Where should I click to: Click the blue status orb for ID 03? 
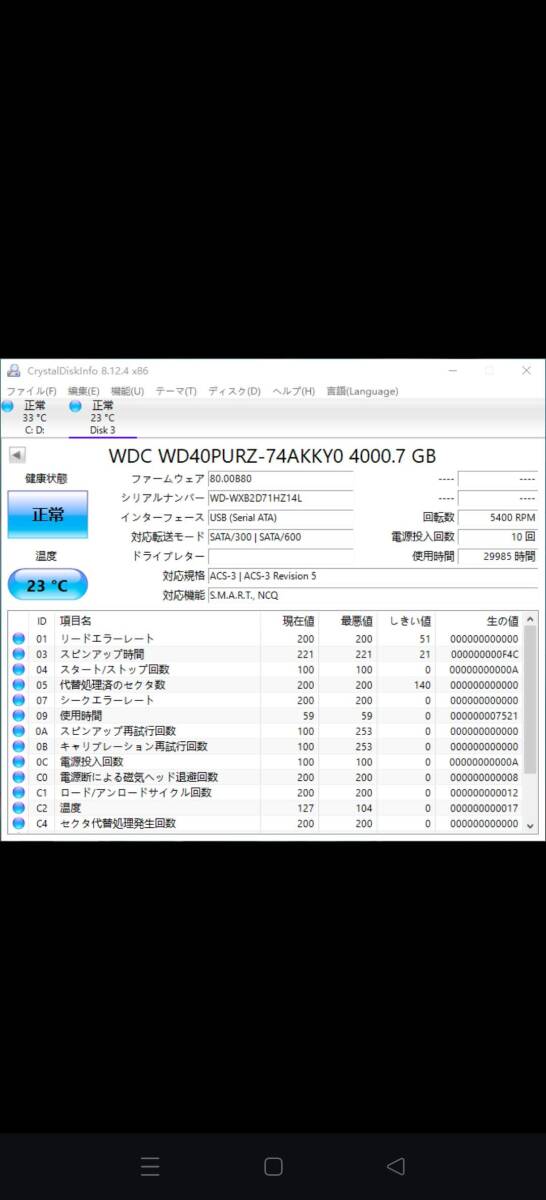click(x=18, y=654)
